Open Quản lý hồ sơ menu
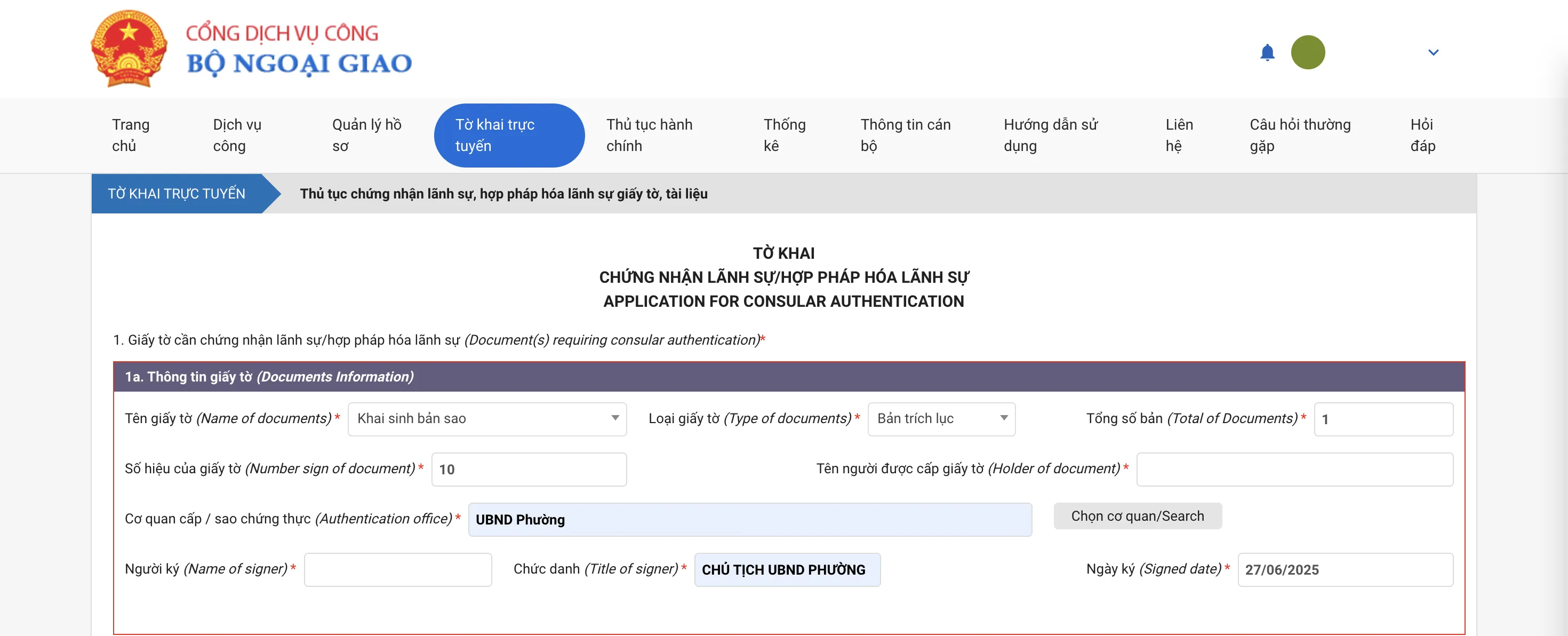Image resolution: width=1568 pixels, height=636 pixels. [366, 135]
